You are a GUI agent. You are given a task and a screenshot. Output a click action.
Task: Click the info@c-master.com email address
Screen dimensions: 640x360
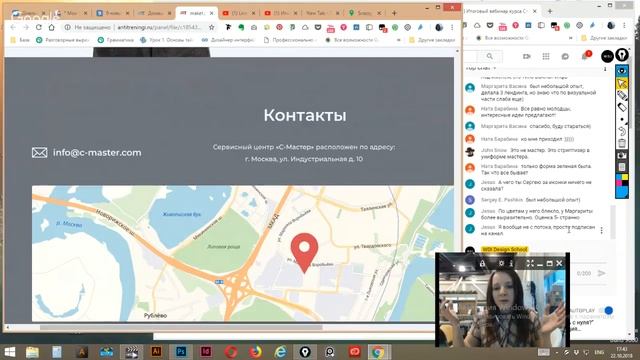pos(97,153)
